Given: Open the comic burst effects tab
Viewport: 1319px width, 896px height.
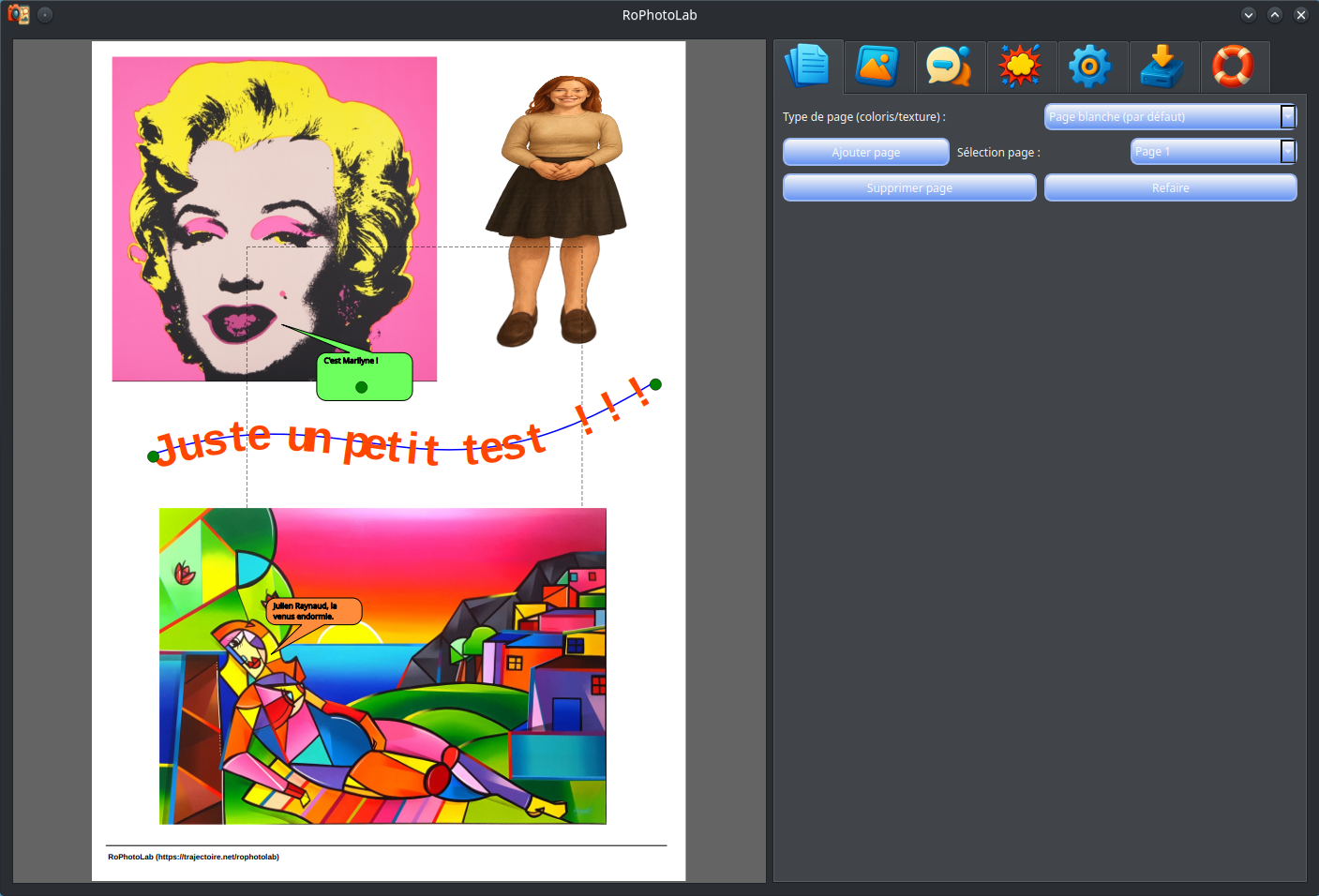Looking at the screenshot, I should [x=1021, y=67].
